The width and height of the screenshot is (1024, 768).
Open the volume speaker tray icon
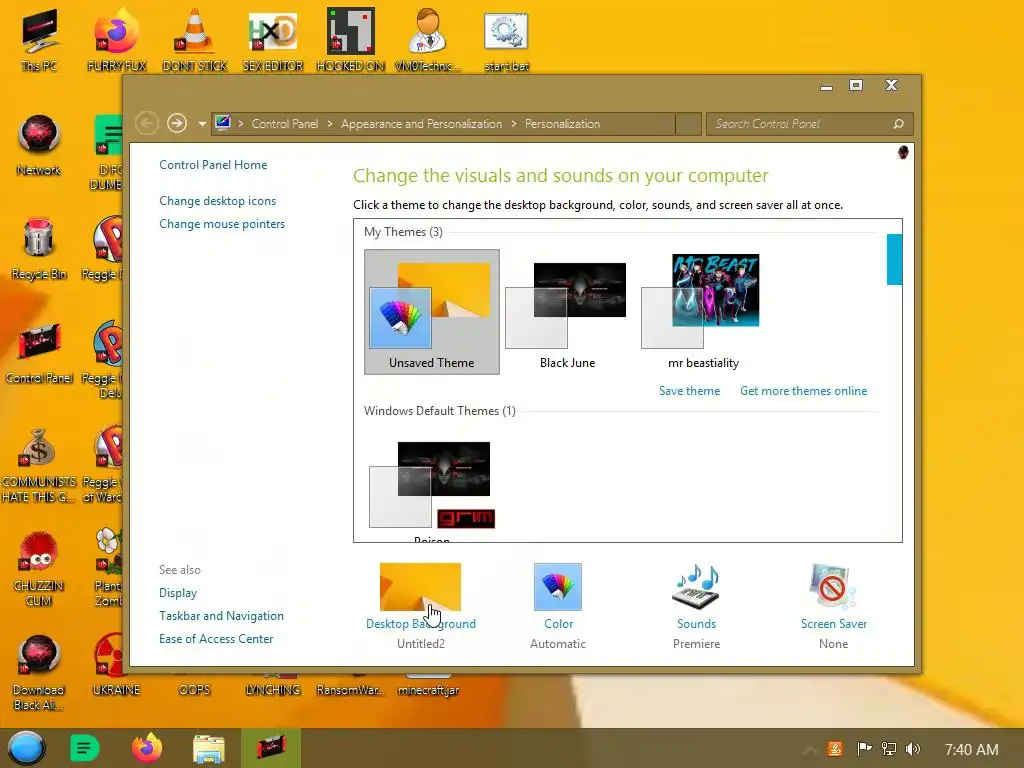tap(913, 748)
